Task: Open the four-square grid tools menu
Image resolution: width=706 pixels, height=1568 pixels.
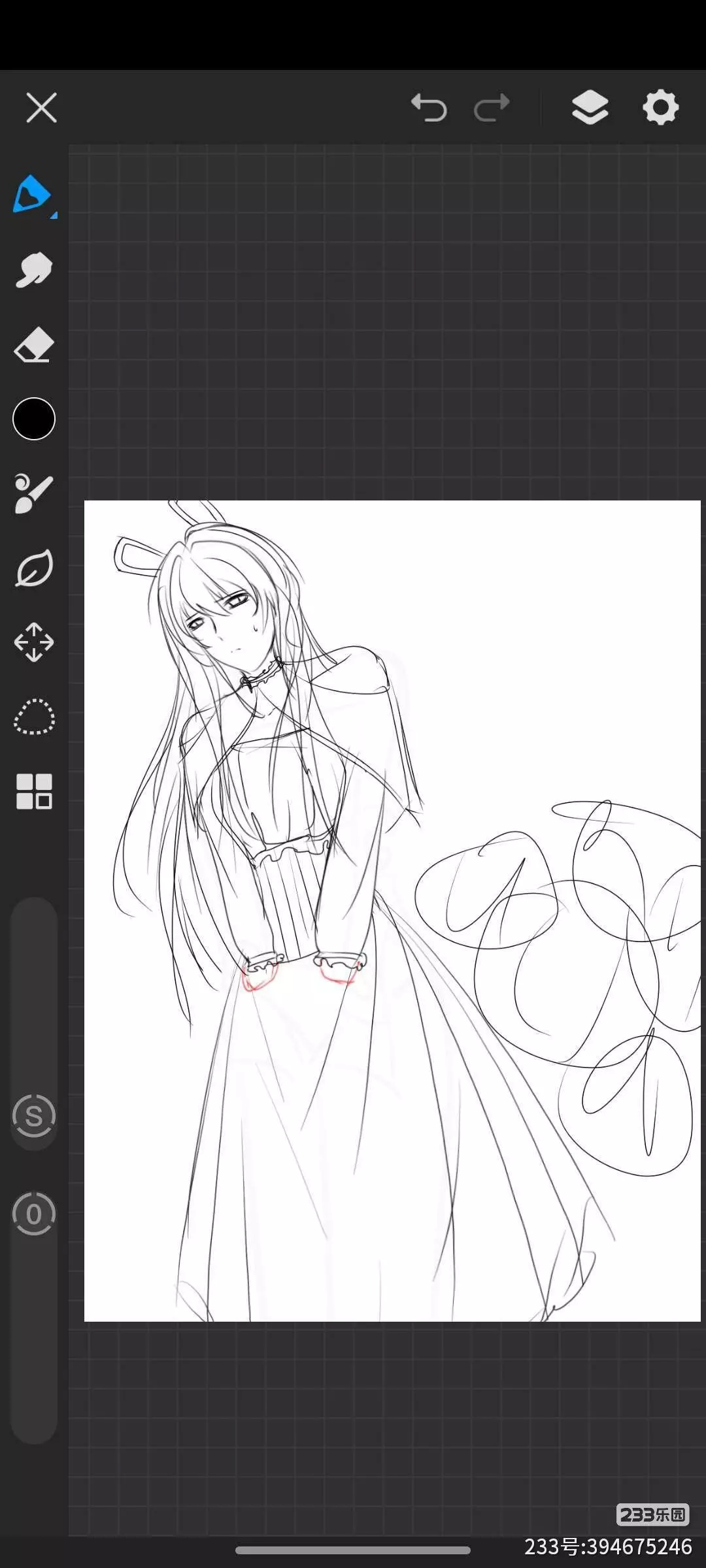Action: click(x=34, y=792)
